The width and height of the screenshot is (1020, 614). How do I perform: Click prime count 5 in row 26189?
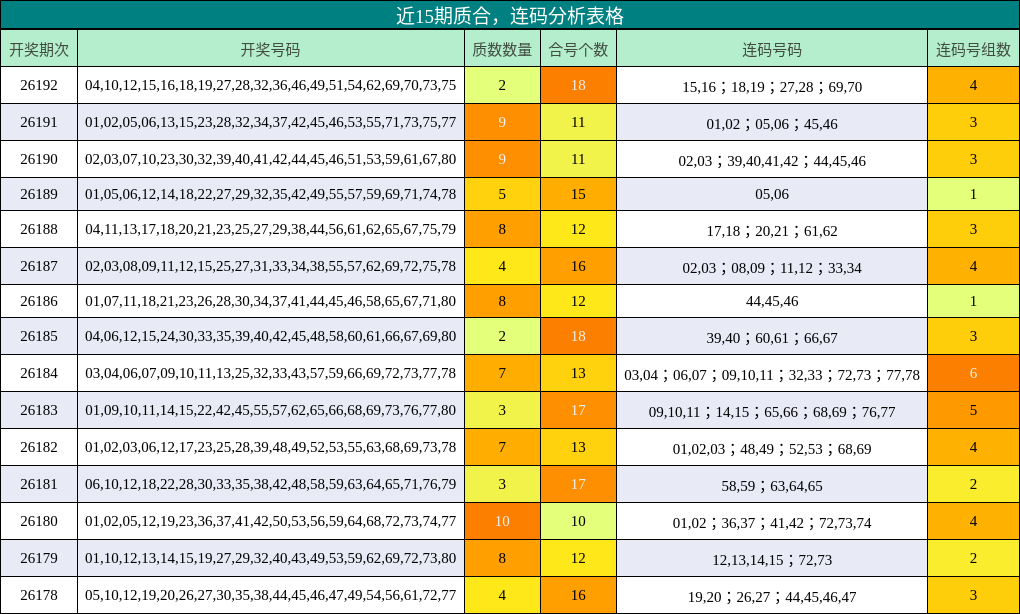tap(502, 194)
